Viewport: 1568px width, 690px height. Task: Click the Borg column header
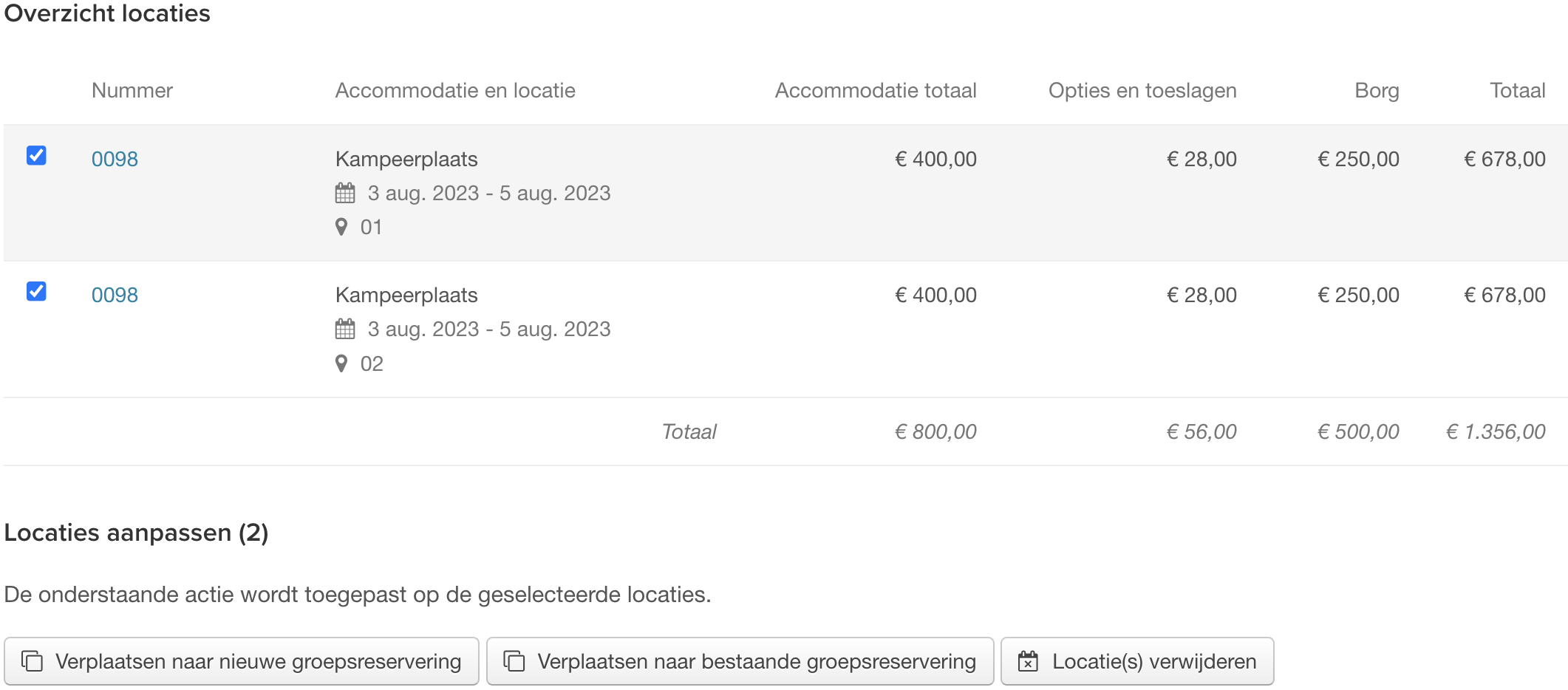pyautogui.click(x=1377, y=90)
